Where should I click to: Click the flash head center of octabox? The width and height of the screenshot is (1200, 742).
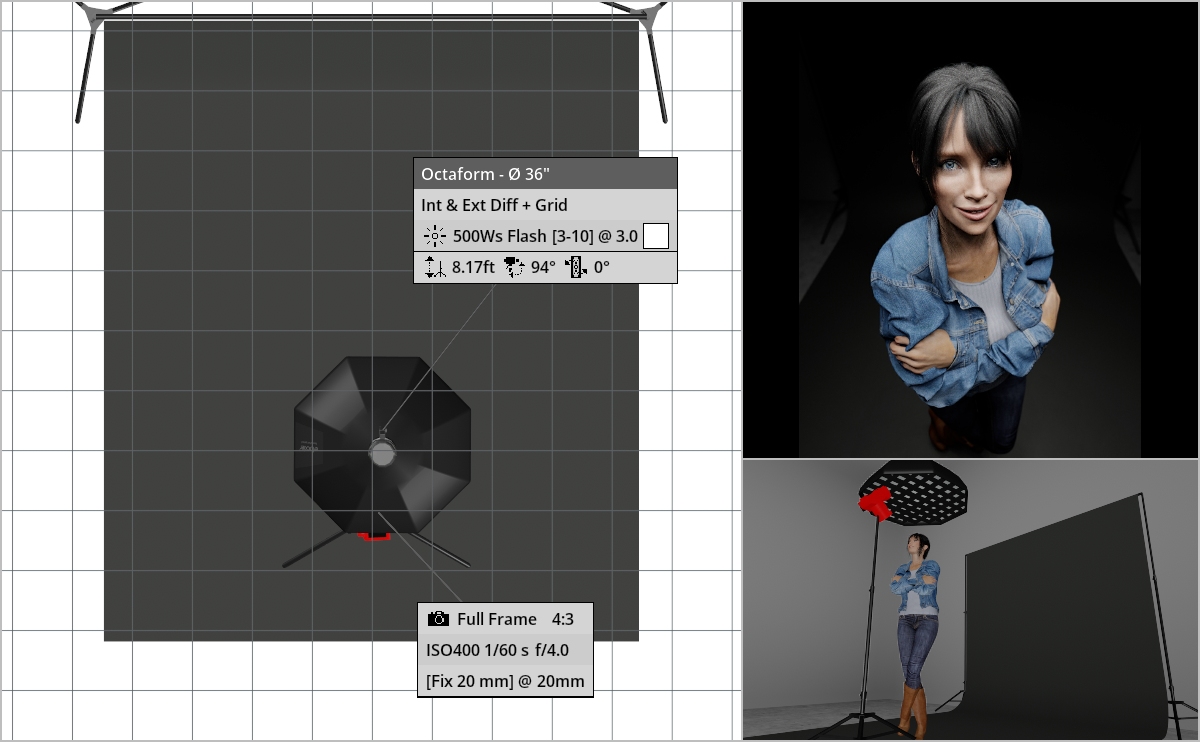(x=382, y=453)
